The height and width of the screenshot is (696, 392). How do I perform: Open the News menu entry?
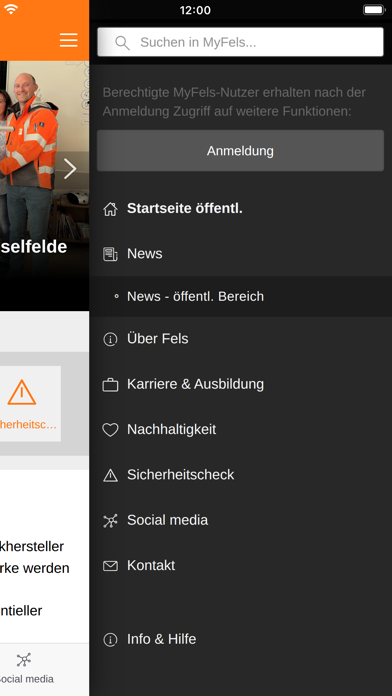tap(145, 254)
